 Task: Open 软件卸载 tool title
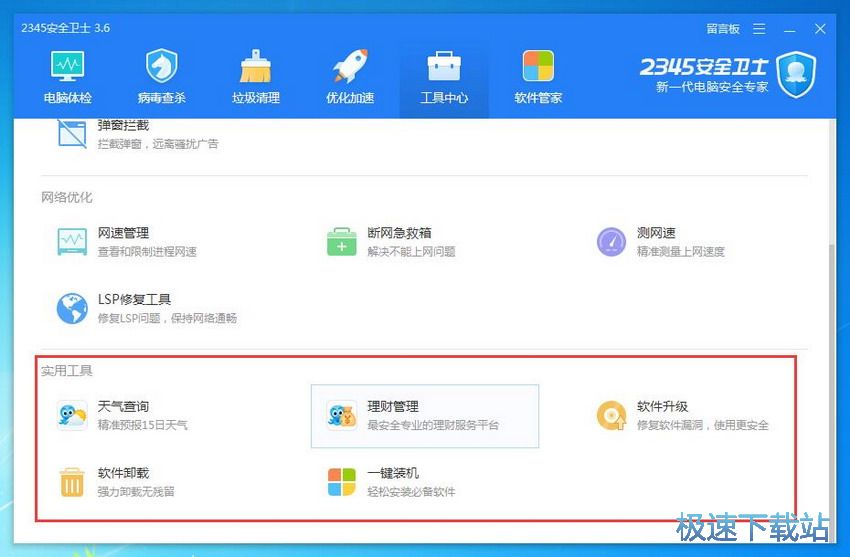[123, 473]
